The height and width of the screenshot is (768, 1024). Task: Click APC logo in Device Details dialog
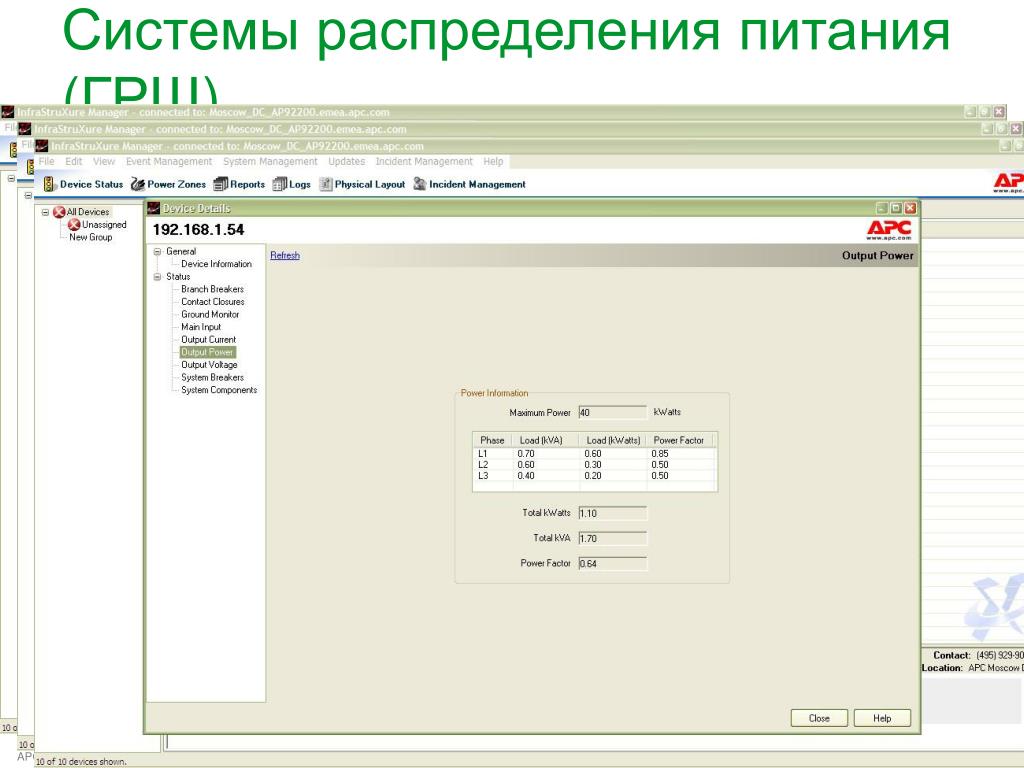tap(889, 230)
